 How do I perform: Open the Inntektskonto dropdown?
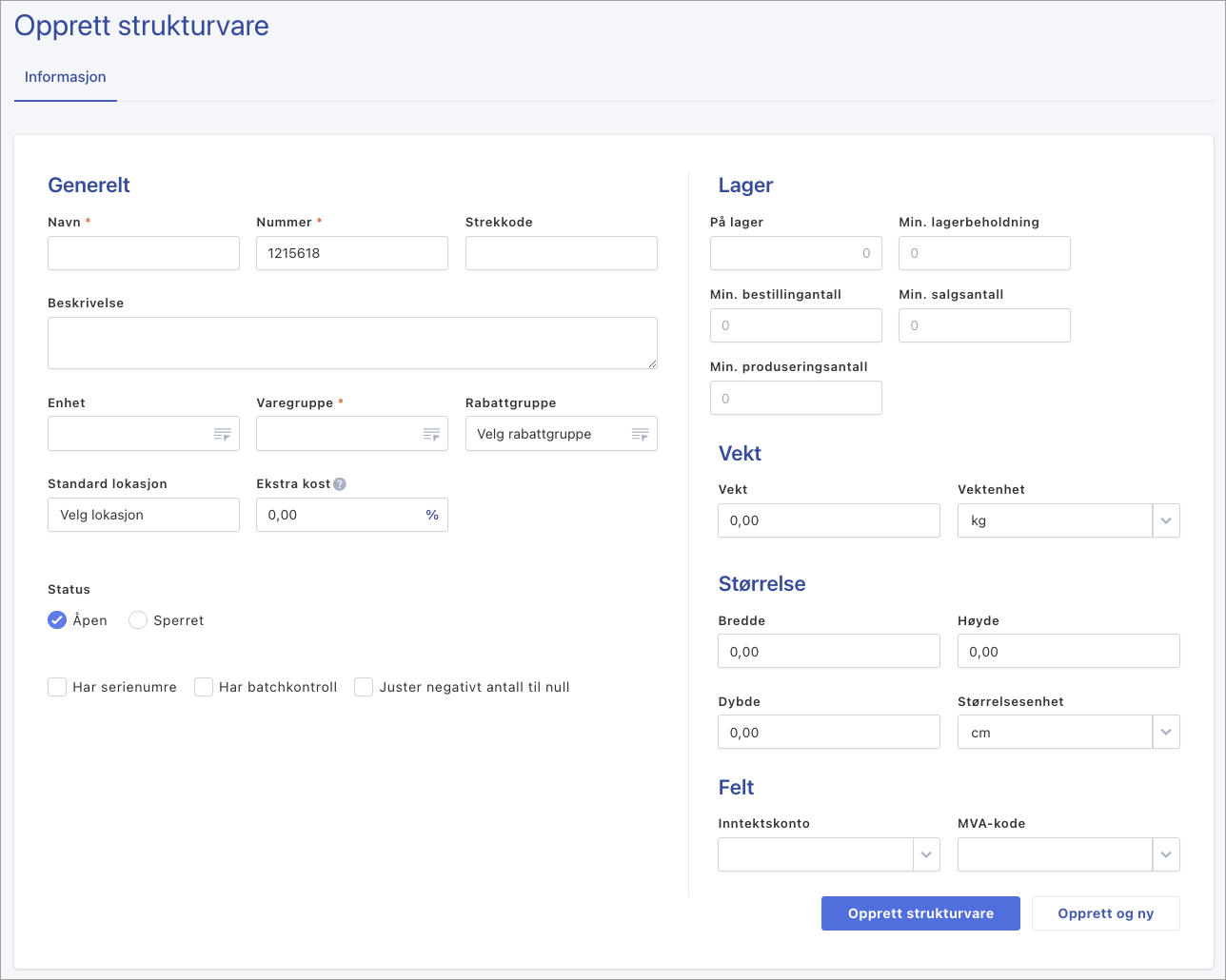click(926, 854)
